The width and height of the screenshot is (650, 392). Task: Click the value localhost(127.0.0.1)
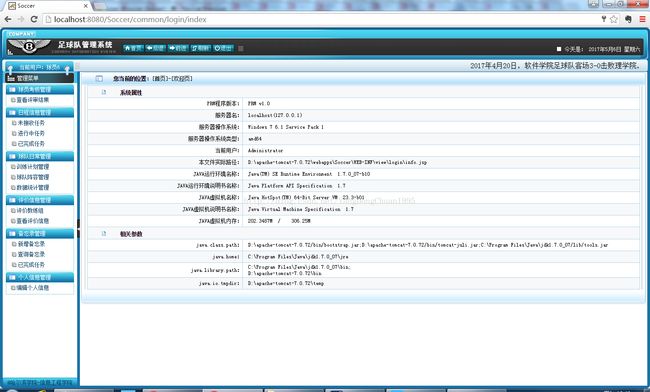coord(275,115)
